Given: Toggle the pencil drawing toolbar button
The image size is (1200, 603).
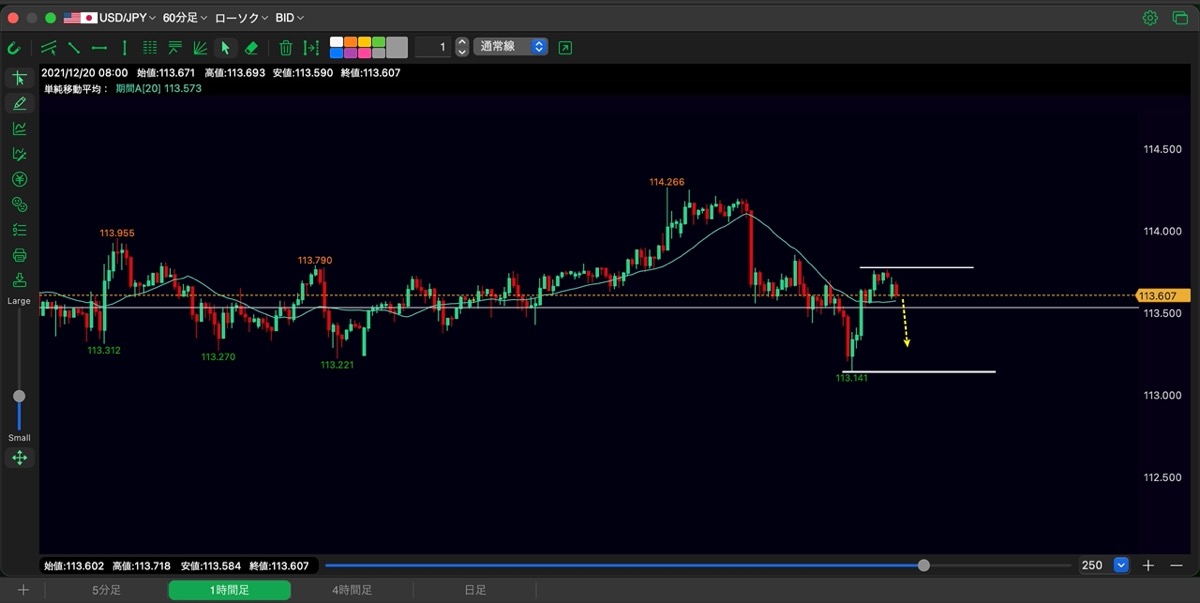Looking at the screenshot, I should pos(19,103).
